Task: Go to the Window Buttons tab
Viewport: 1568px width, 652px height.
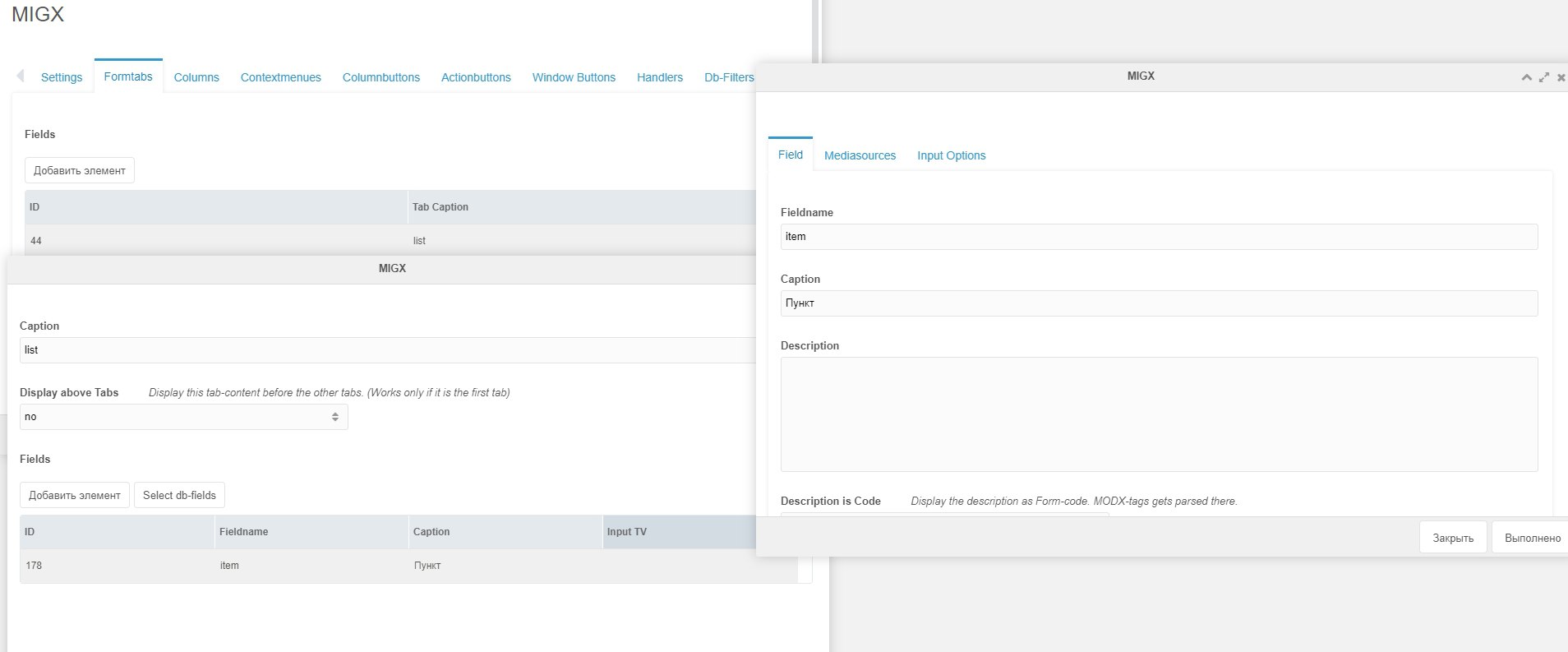Action: click(x=574, y=77)
